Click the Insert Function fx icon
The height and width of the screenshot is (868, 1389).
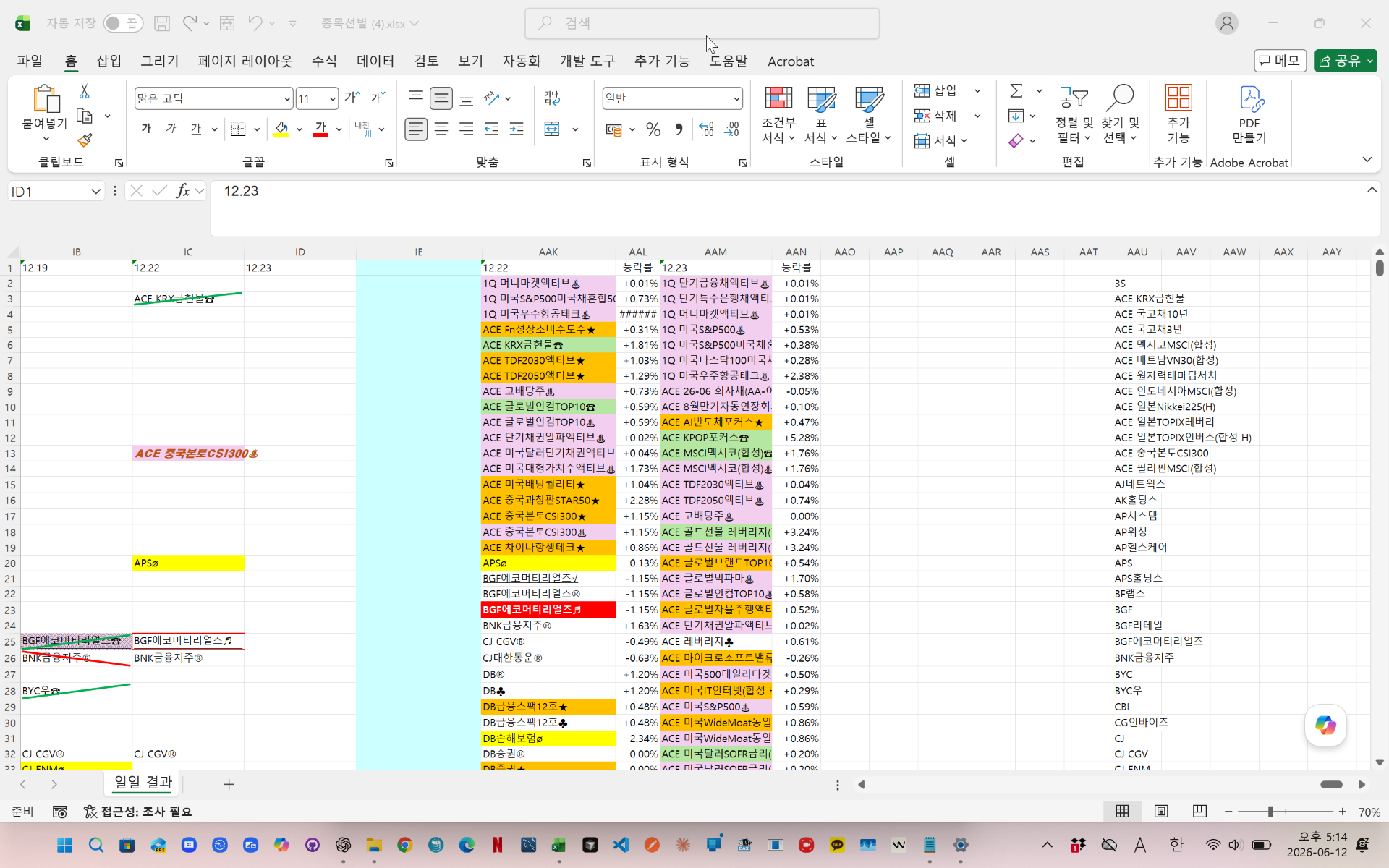(183, 191)
